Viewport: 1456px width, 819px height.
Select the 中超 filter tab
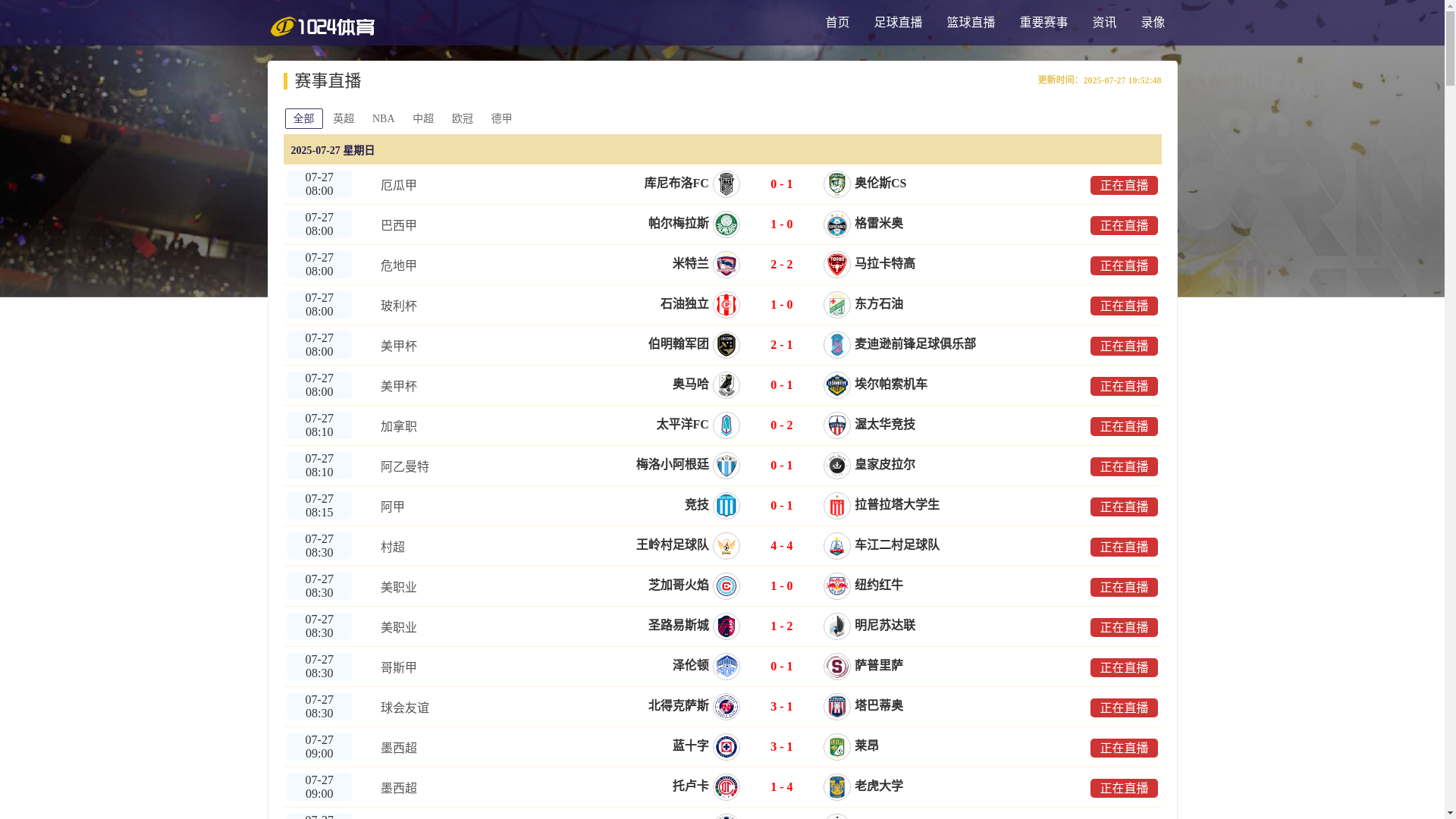(423, 119)
